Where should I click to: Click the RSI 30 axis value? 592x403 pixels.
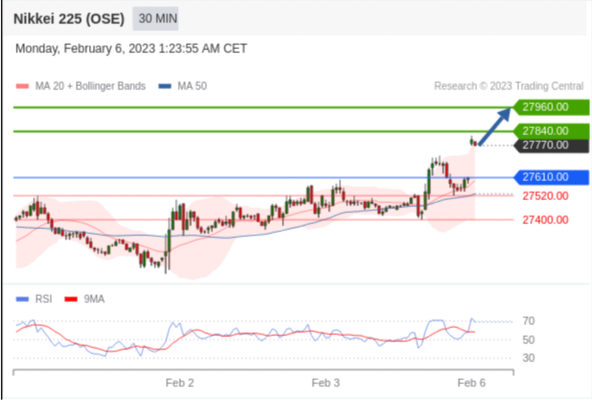tap(528, 358)
